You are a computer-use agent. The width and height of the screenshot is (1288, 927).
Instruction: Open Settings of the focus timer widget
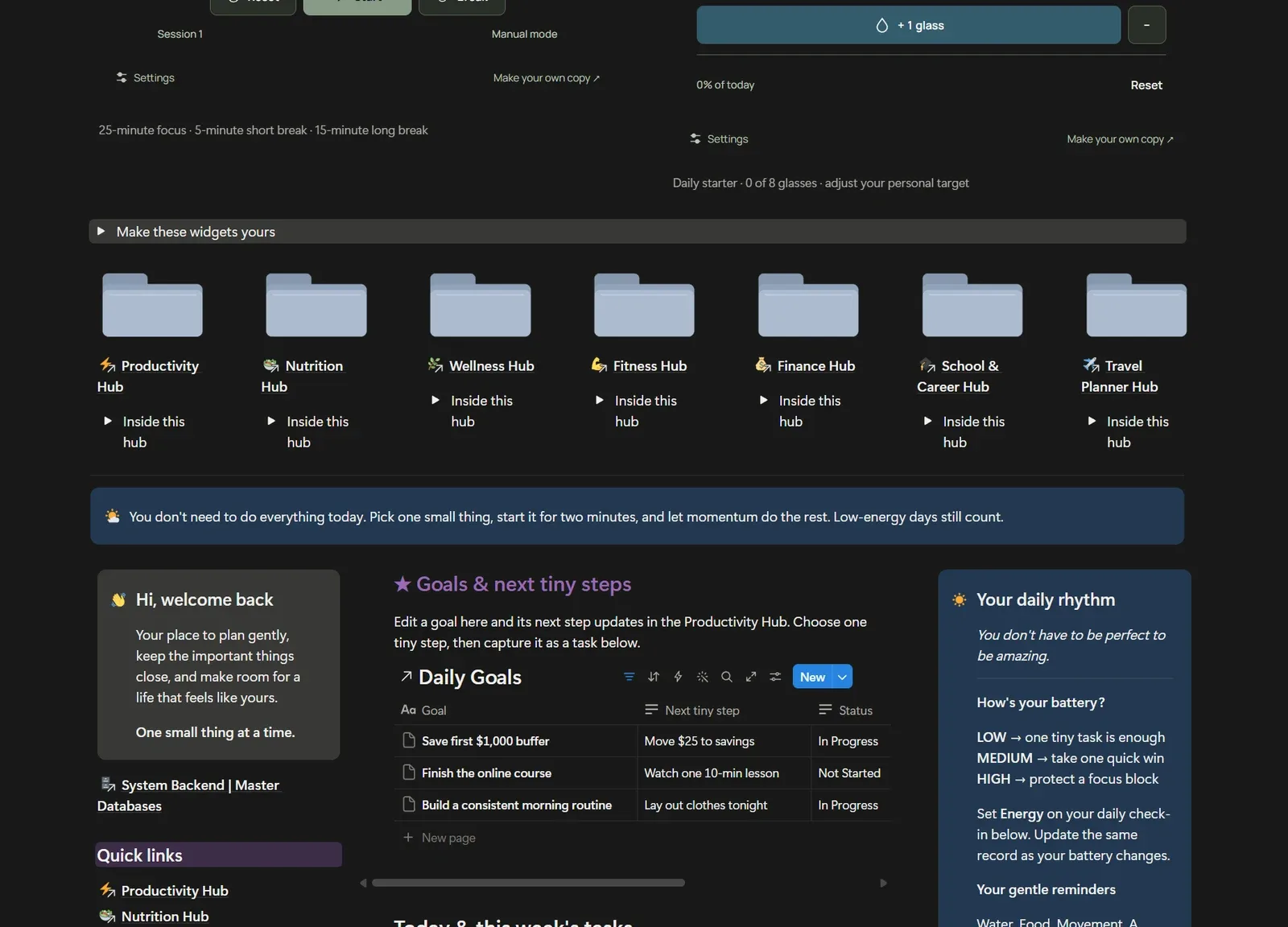pos(145,78)
